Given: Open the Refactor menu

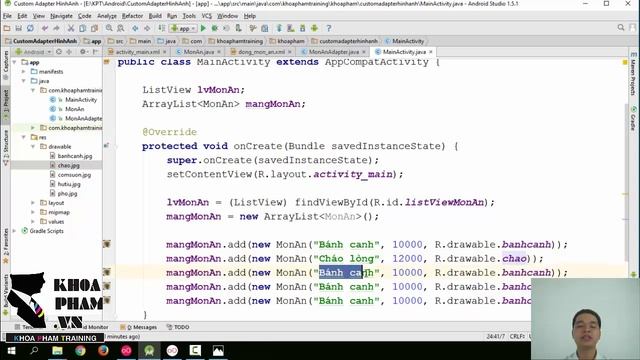Looking at the screenshot, I should pos(132,16).
